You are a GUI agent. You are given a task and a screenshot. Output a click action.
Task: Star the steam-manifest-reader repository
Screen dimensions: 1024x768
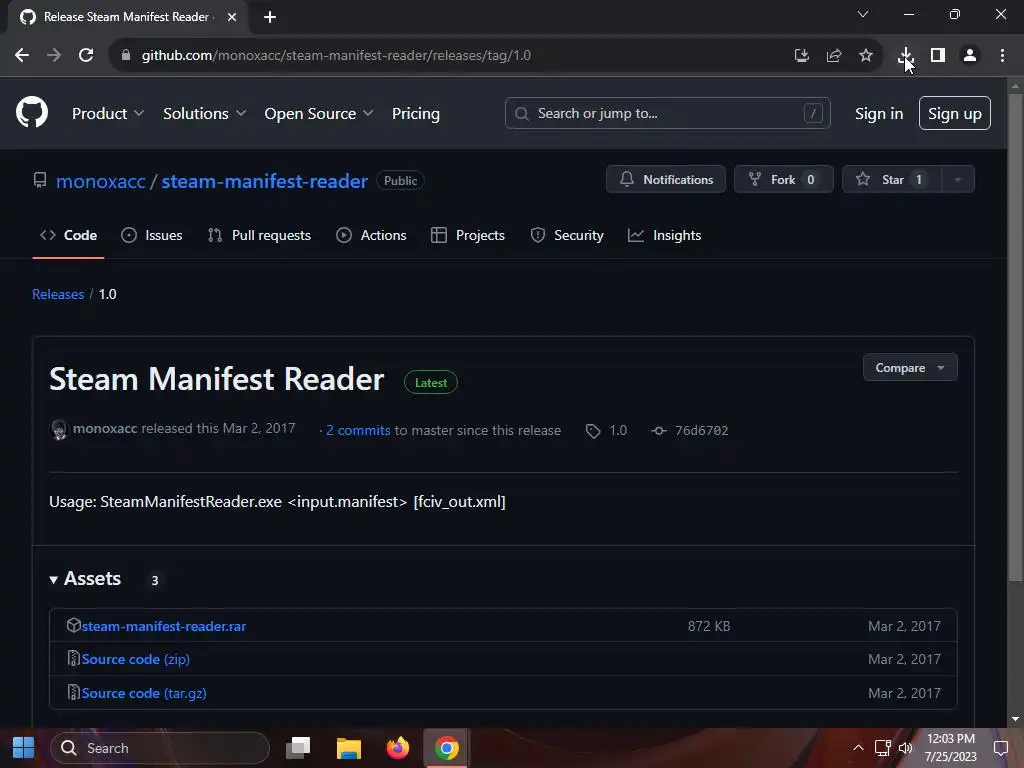coord(892,180)
